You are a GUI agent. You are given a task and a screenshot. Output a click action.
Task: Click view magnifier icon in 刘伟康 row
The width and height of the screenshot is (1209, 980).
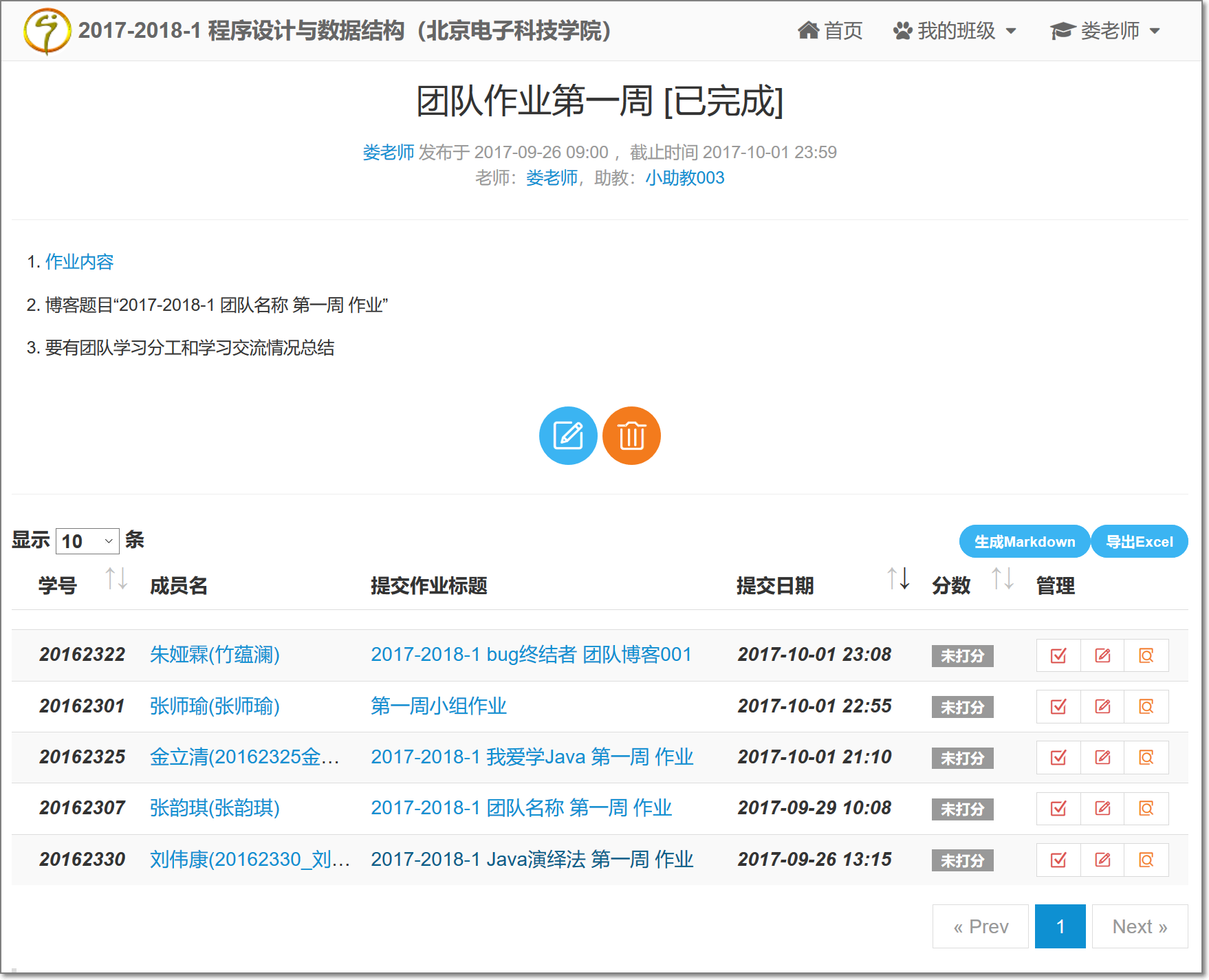pyautogui.click(x=1146, y=860)
